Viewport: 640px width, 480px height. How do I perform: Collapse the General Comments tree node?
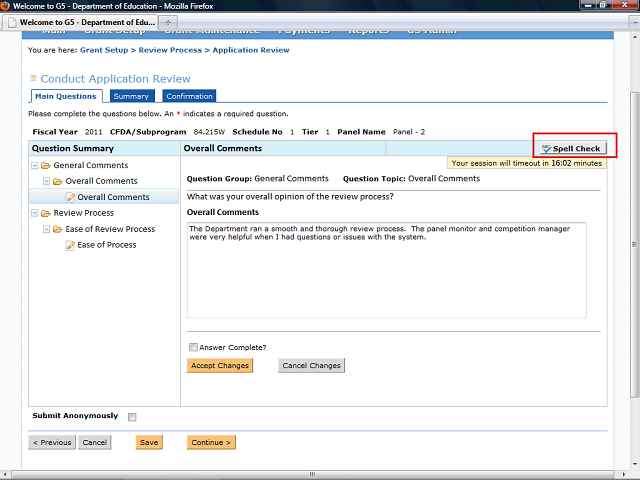(x=35, y=165)
